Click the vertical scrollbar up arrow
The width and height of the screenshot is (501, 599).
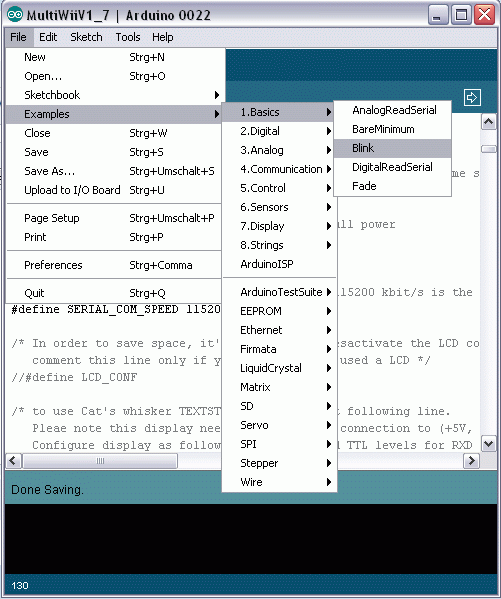pos(488,122)
